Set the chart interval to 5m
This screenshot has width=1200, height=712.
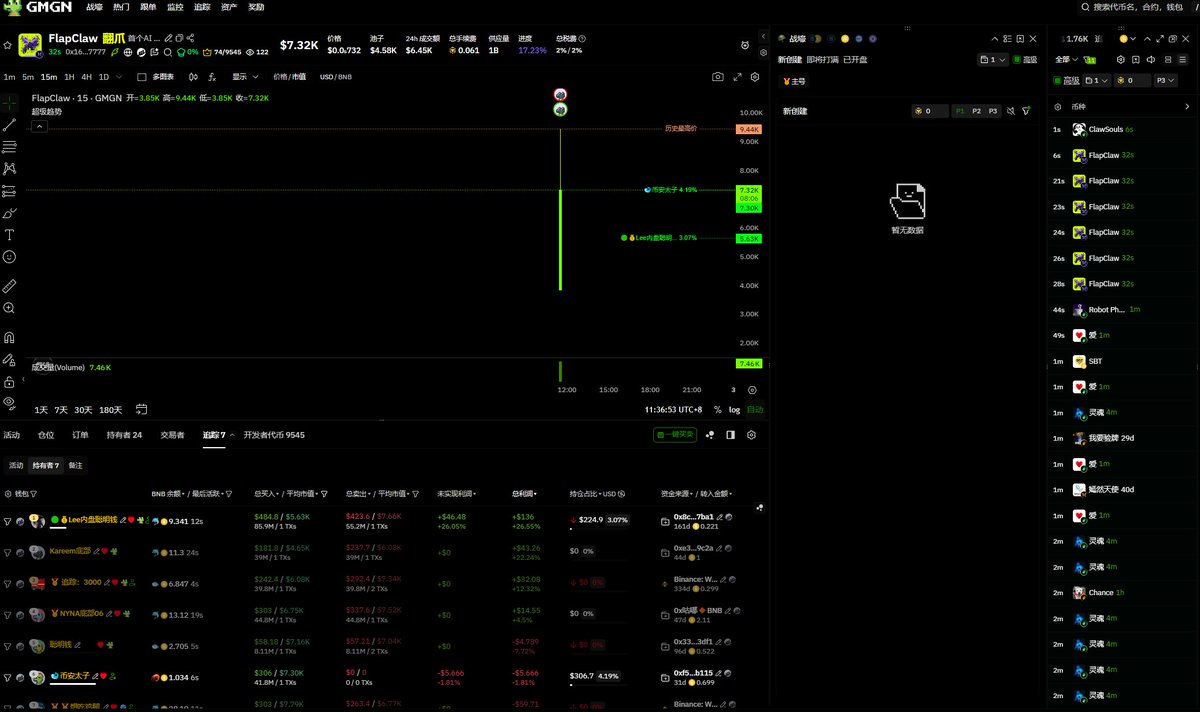coord(28,76)
